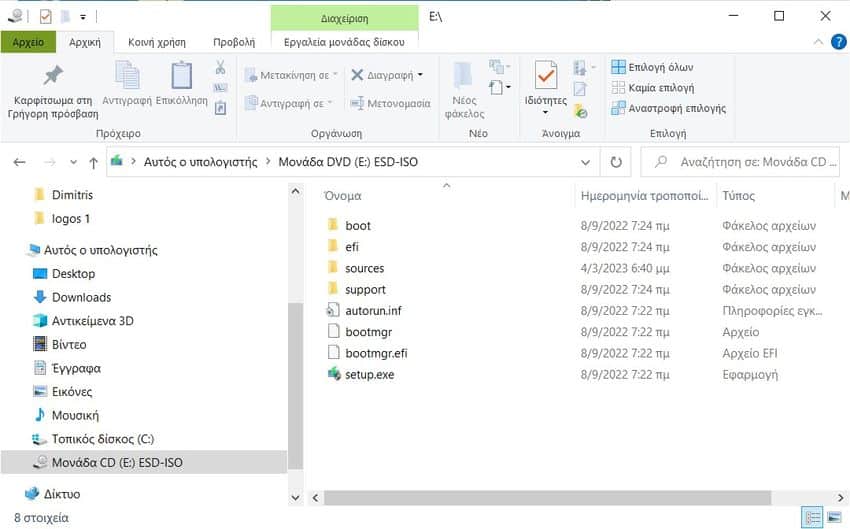Screen dimensions: 850x529
Task: Click Select none
Action: click(x=653, y=88)
